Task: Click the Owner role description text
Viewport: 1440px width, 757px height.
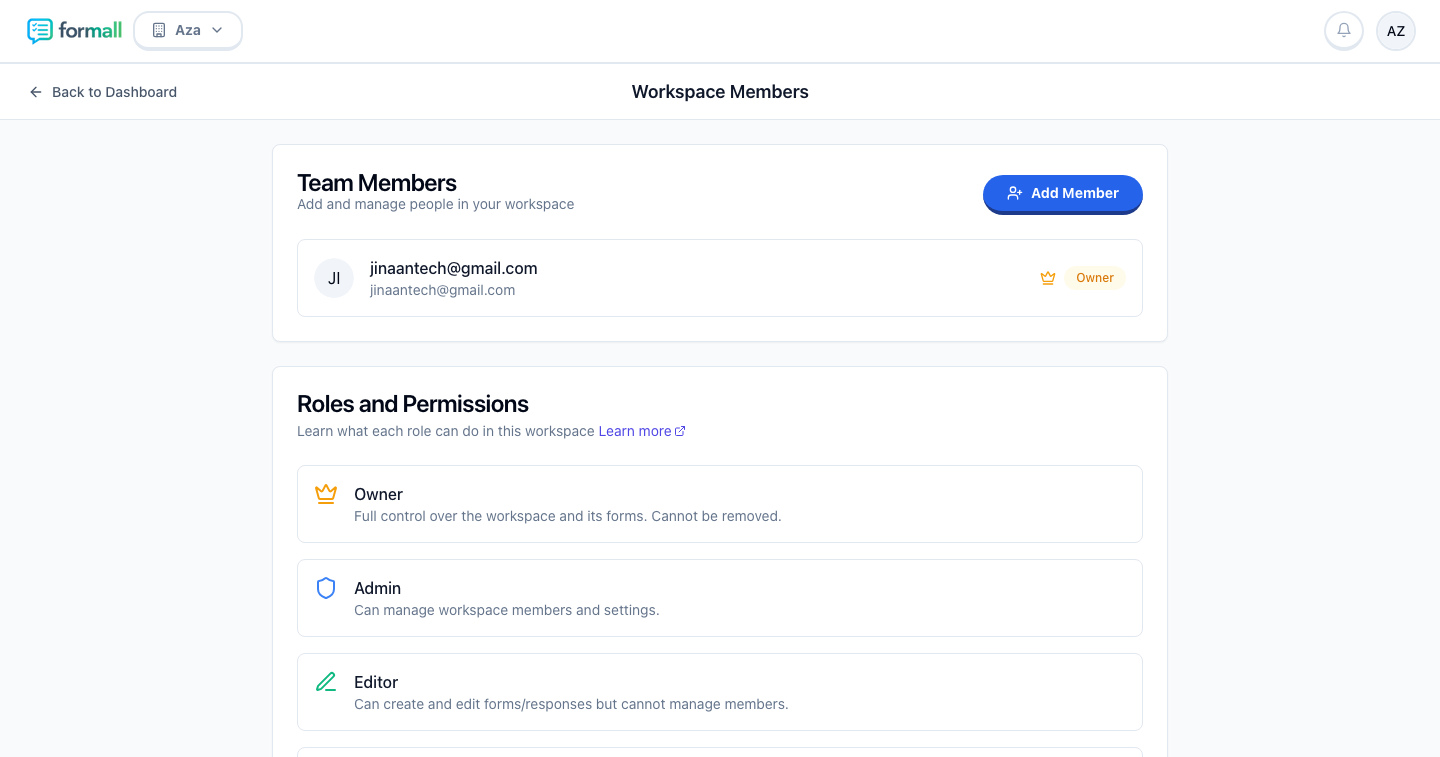Action: click(568, 517)
